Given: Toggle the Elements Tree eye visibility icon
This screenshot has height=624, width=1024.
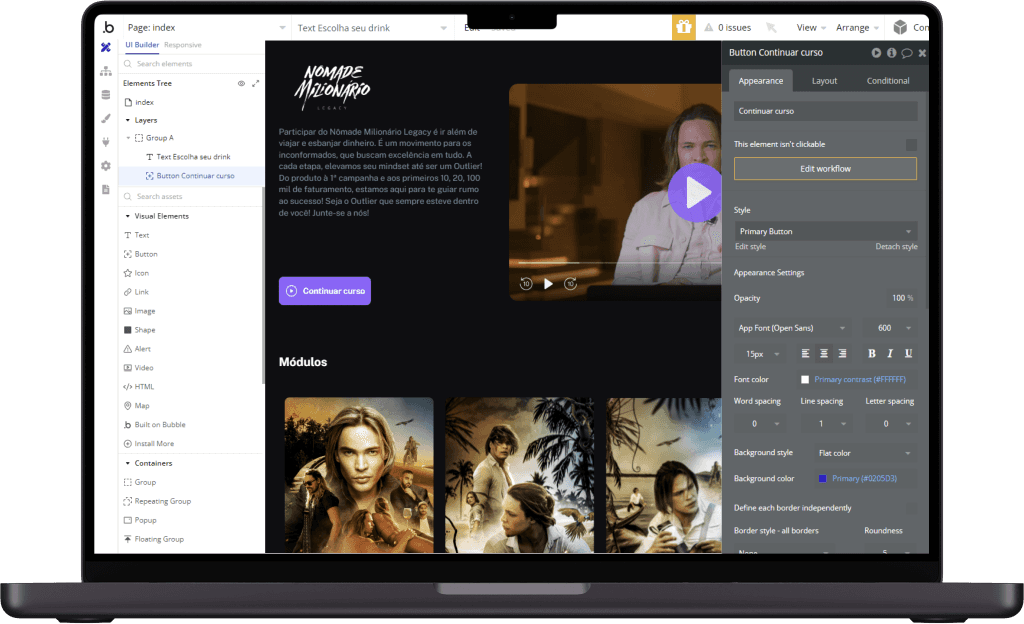Looking at the screenshot, I should tap(241, 84).
